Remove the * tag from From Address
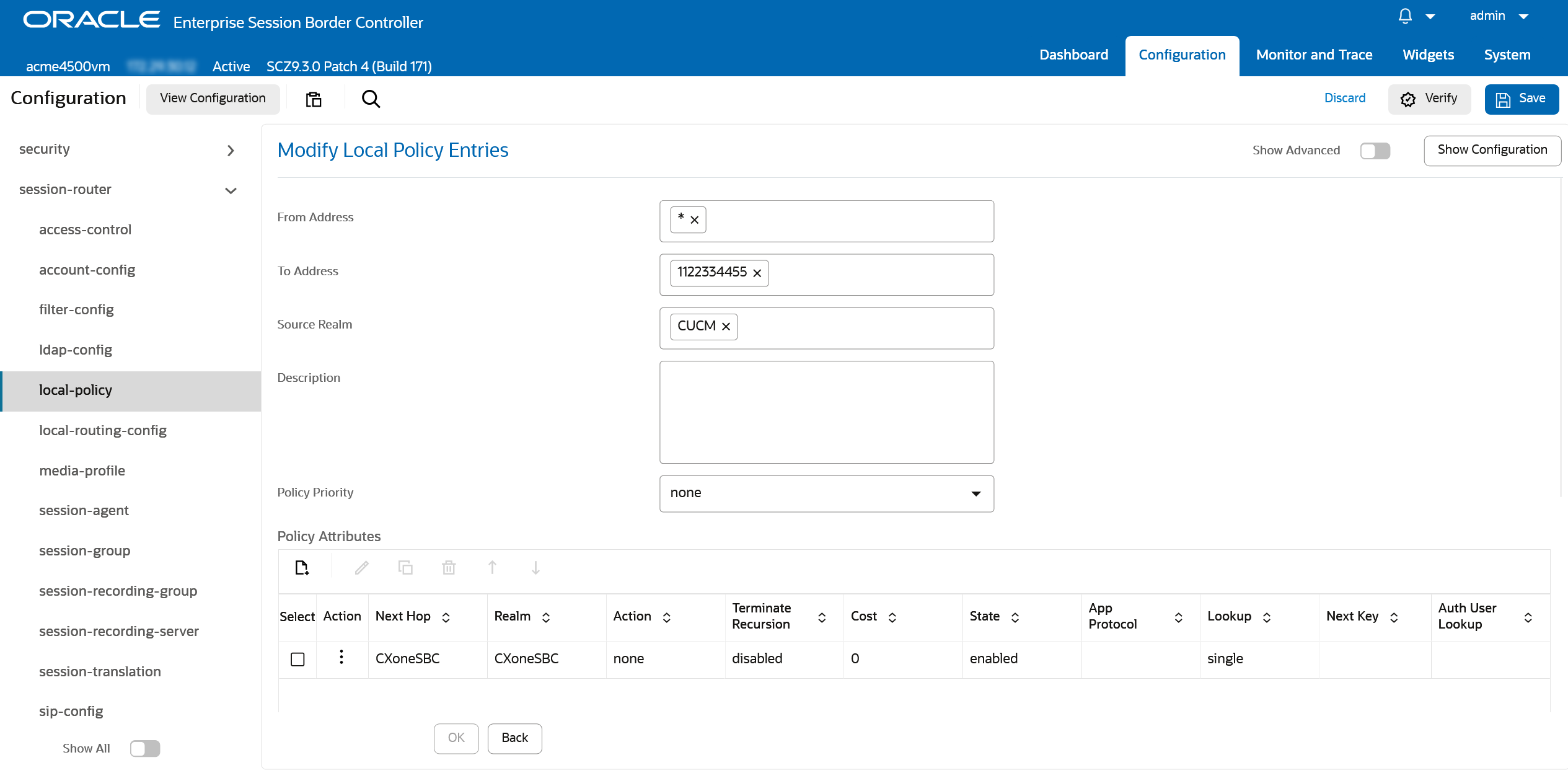The image size is (1568, 773). coord(695,220)
